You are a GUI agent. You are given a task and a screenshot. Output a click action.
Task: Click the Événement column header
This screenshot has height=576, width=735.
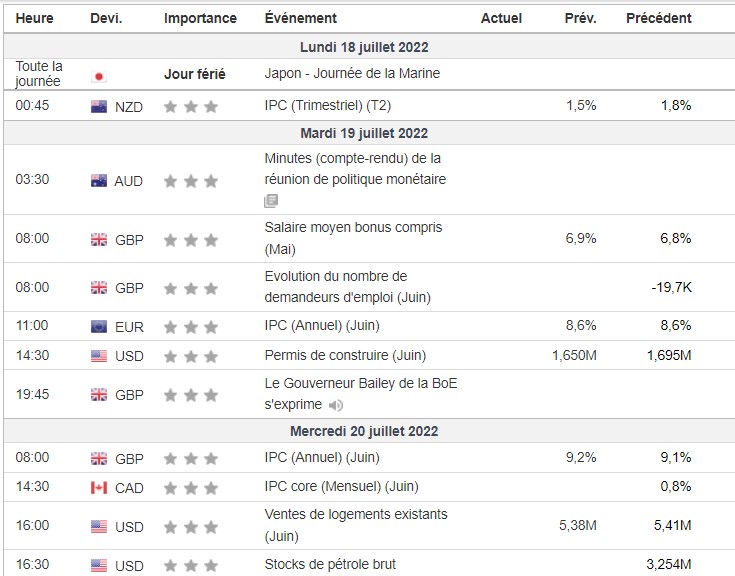tap(301, 18)
